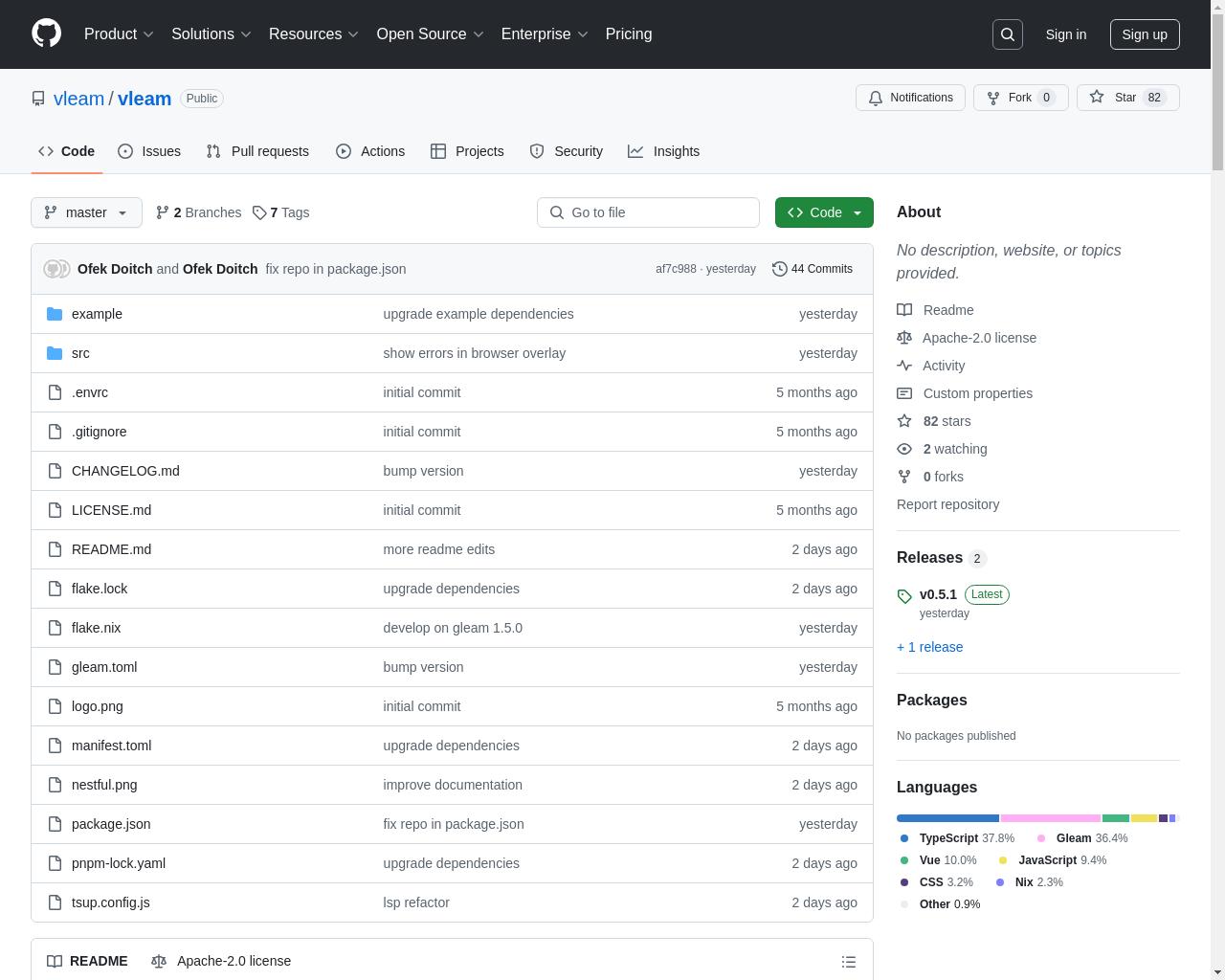Click the Sign in link
The width and height of the screenshot is (1225, 980).
click(x=1065, y=34)
